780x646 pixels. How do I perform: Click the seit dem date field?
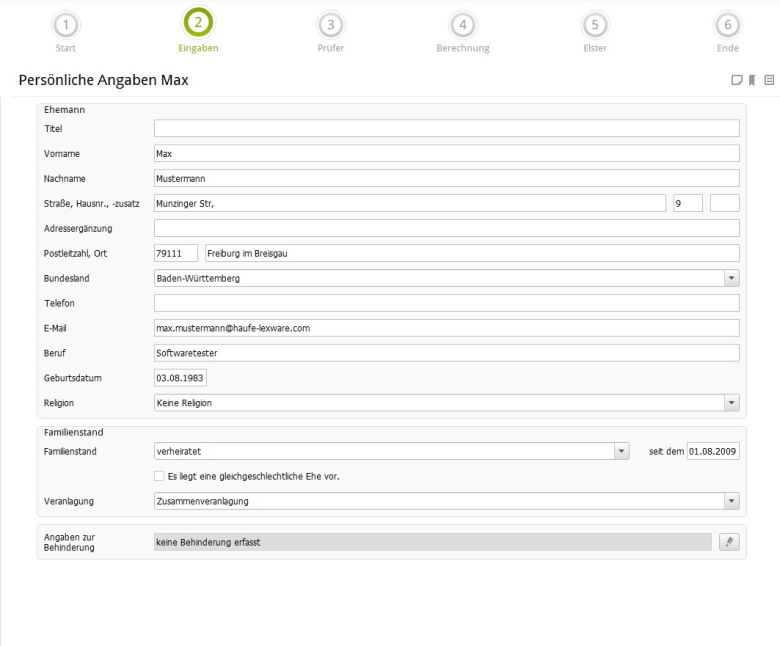point(712,451)
